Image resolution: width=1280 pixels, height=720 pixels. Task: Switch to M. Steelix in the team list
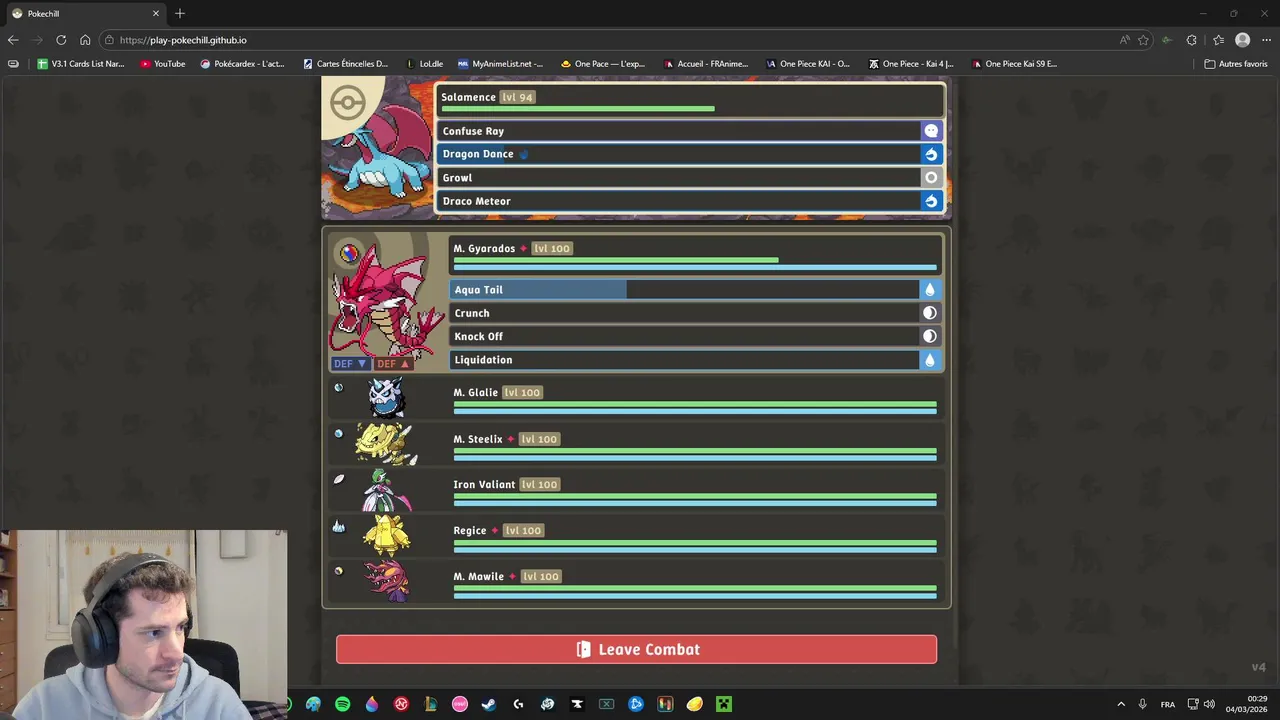(x=636, y=444)
